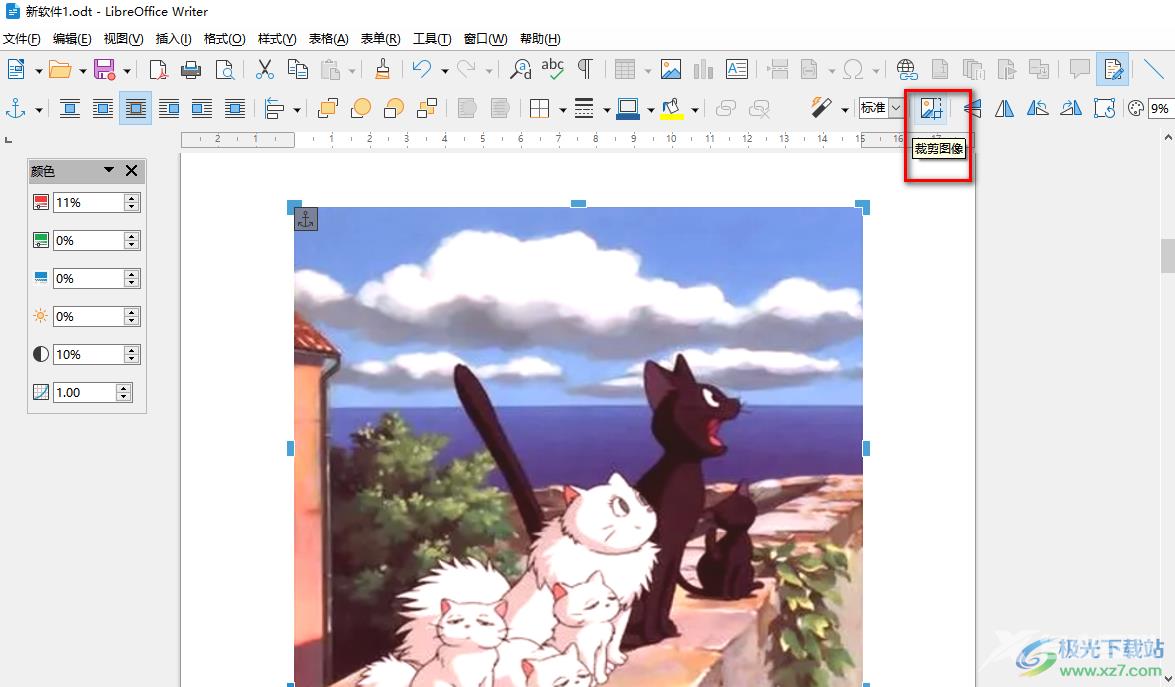
Task: Flip the image horizontally
Action: (x=1004, y=109)
